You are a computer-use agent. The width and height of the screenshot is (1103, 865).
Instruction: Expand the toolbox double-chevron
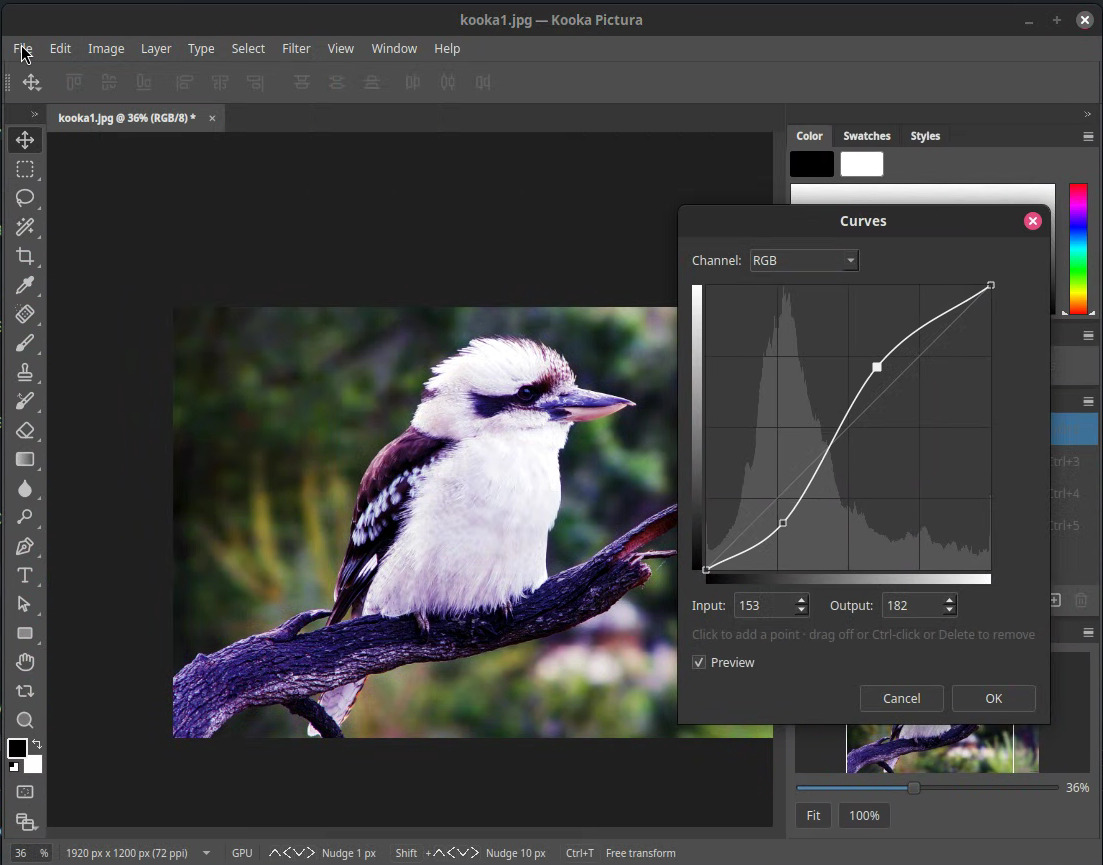pyautogui.click(x=34, y=114)
